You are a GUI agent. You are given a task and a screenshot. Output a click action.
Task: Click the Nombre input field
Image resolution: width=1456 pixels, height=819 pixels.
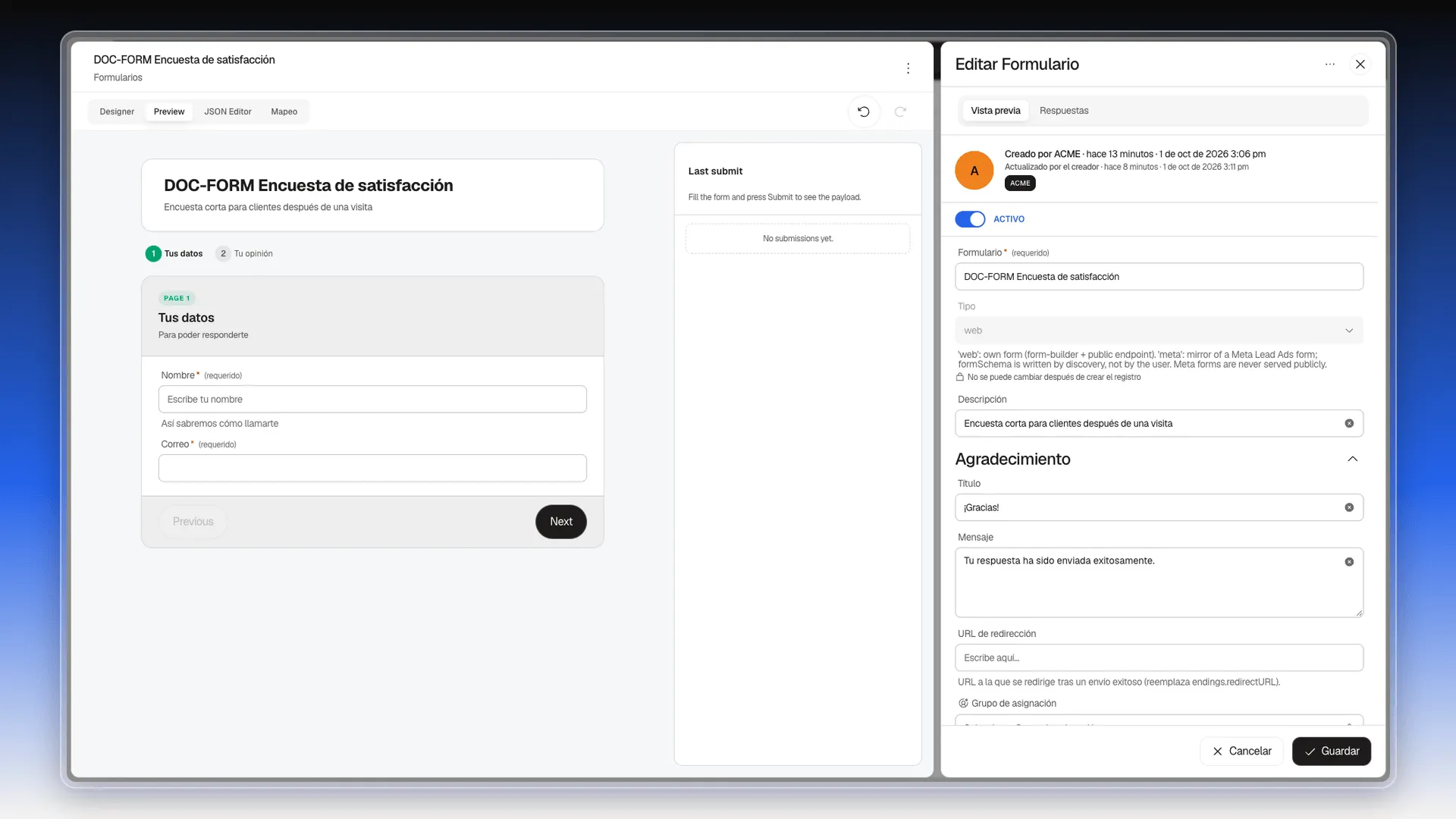click(372, 400)
